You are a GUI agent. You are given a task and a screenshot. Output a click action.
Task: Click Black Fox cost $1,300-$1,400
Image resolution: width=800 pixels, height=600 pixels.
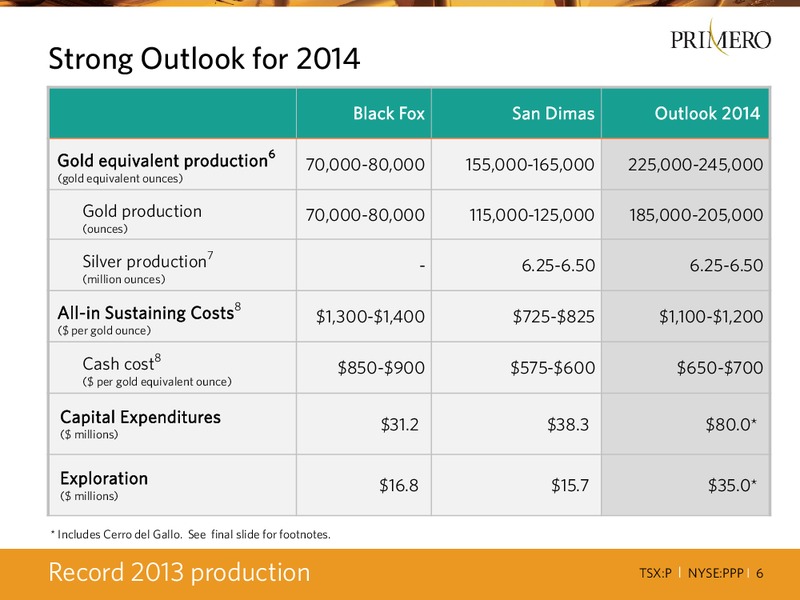370,316
